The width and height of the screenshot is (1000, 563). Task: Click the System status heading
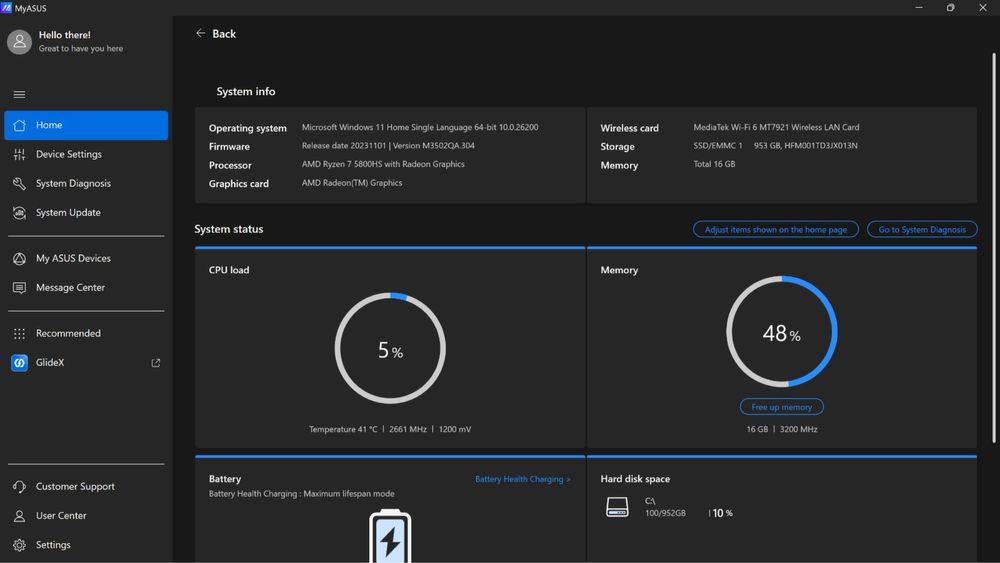[229, 229]
